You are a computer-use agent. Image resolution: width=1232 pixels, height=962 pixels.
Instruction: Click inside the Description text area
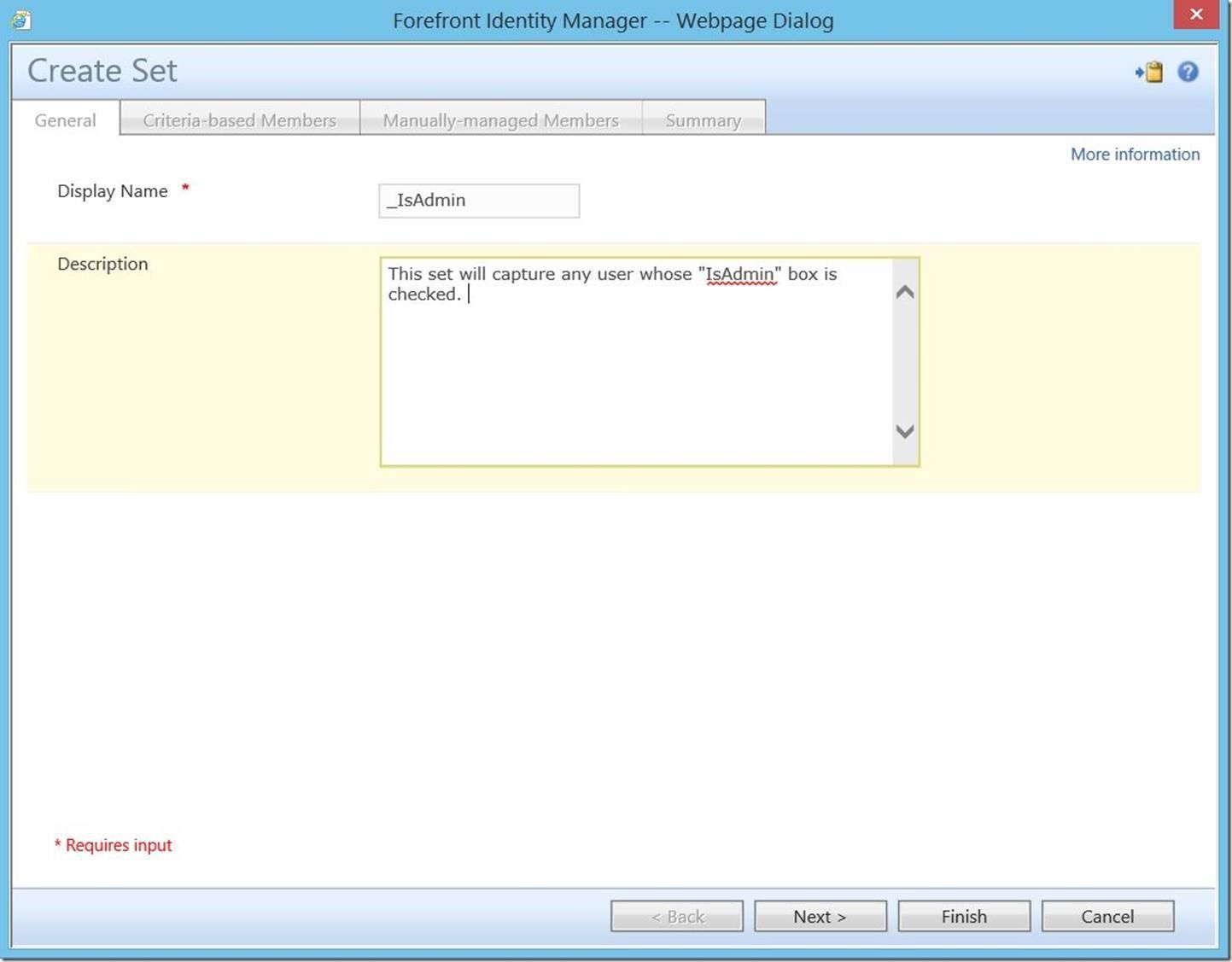(637, 362)
